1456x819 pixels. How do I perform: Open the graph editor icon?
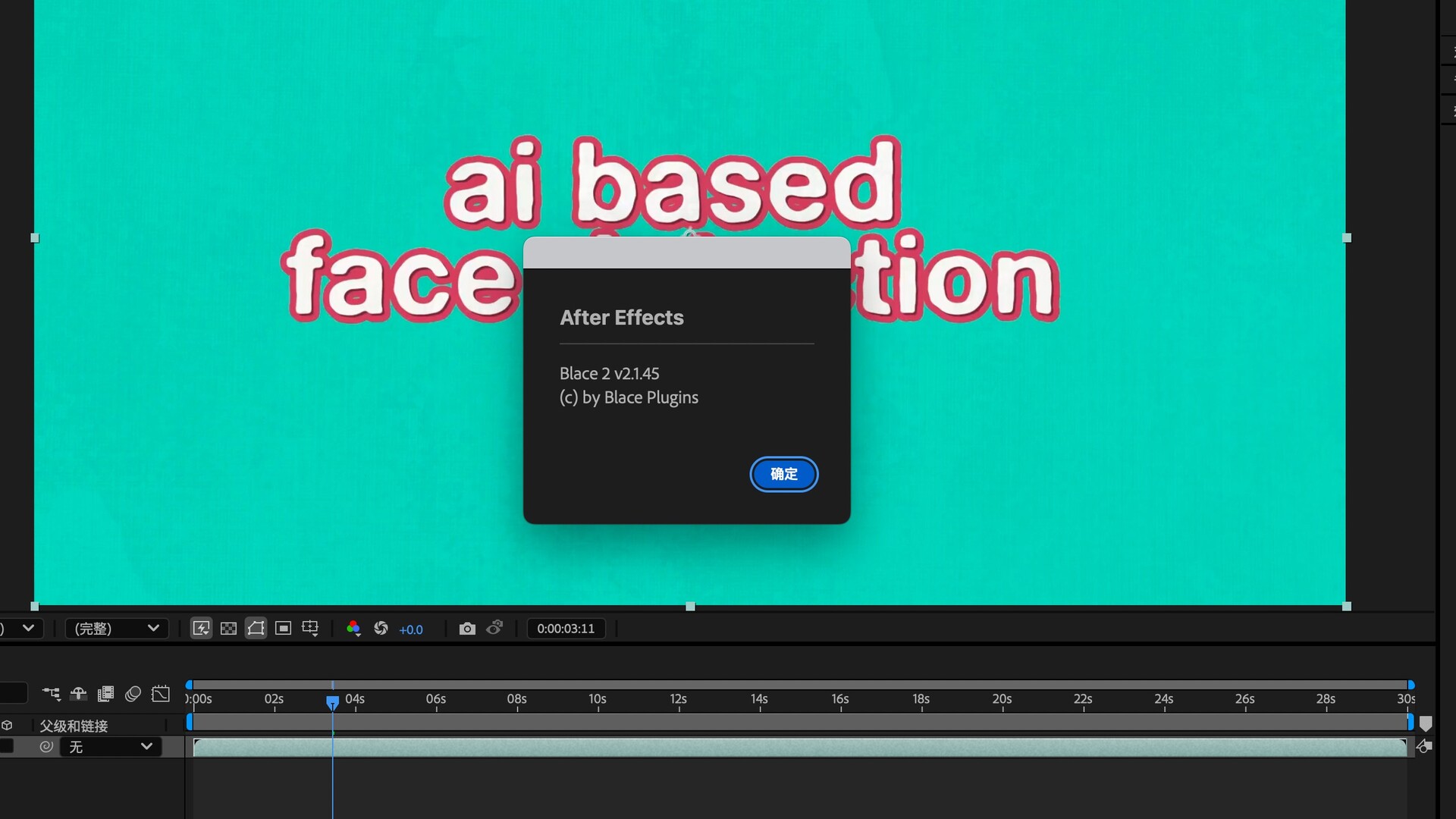(x=161, y=694)
